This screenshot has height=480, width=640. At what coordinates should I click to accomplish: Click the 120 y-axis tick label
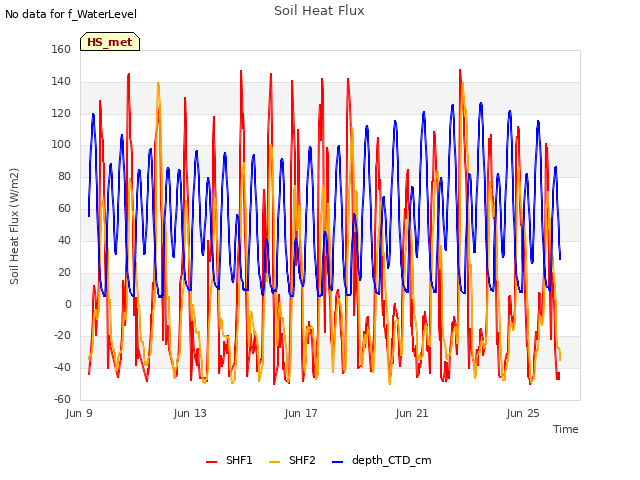(61, 113)
